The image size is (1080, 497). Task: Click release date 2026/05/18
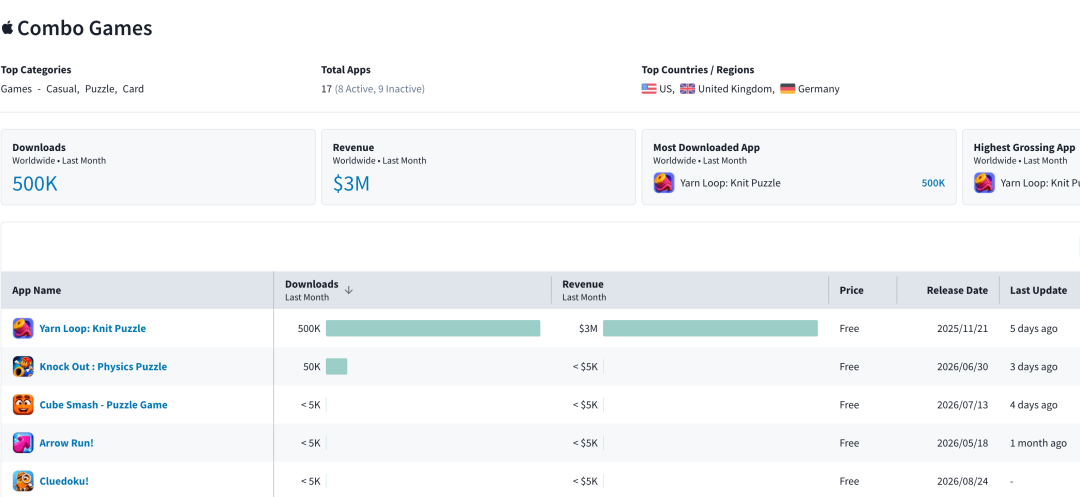coord(962,443)
